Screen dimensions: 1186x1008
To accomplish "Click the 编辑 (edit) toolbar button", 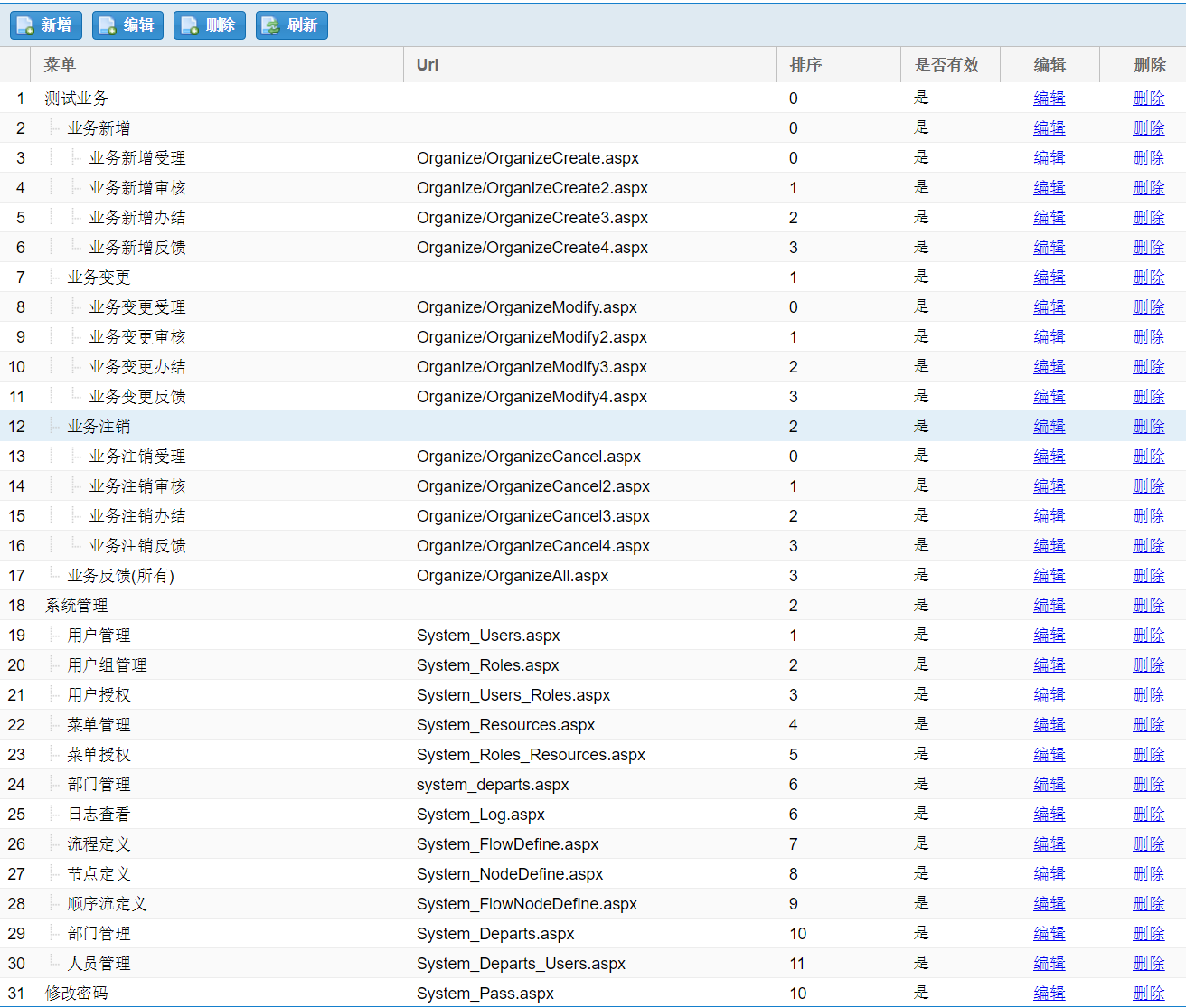I will tap(127, 25).
